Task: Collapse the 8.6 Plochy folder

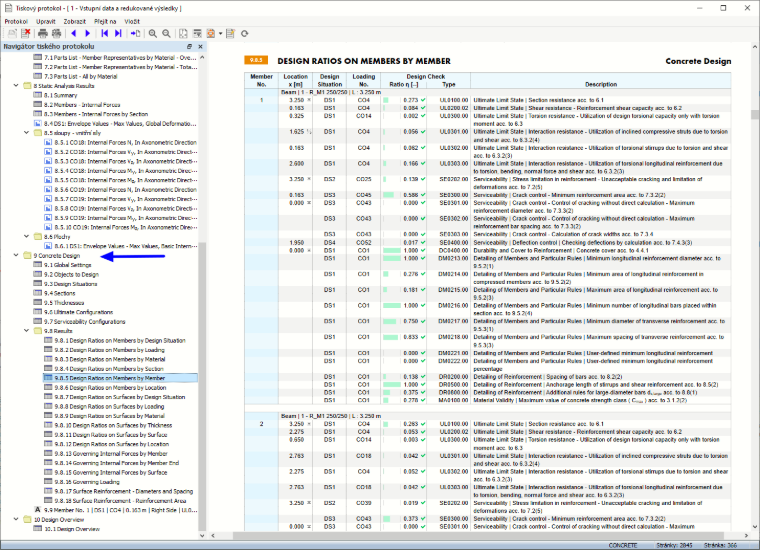Action: (27, 236)
